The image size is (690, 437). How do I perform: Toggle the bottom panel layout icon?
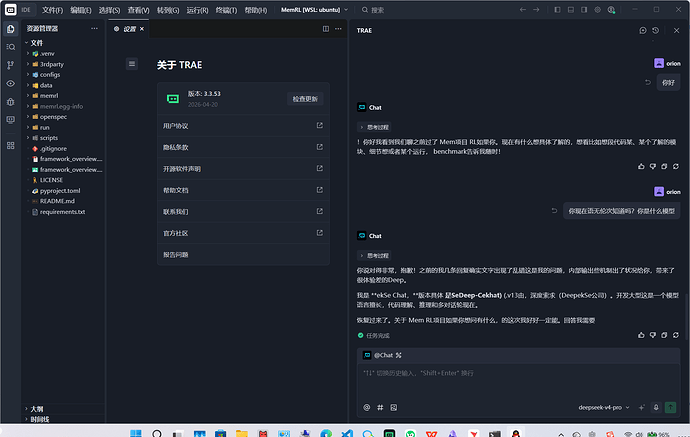coord(571,10)
